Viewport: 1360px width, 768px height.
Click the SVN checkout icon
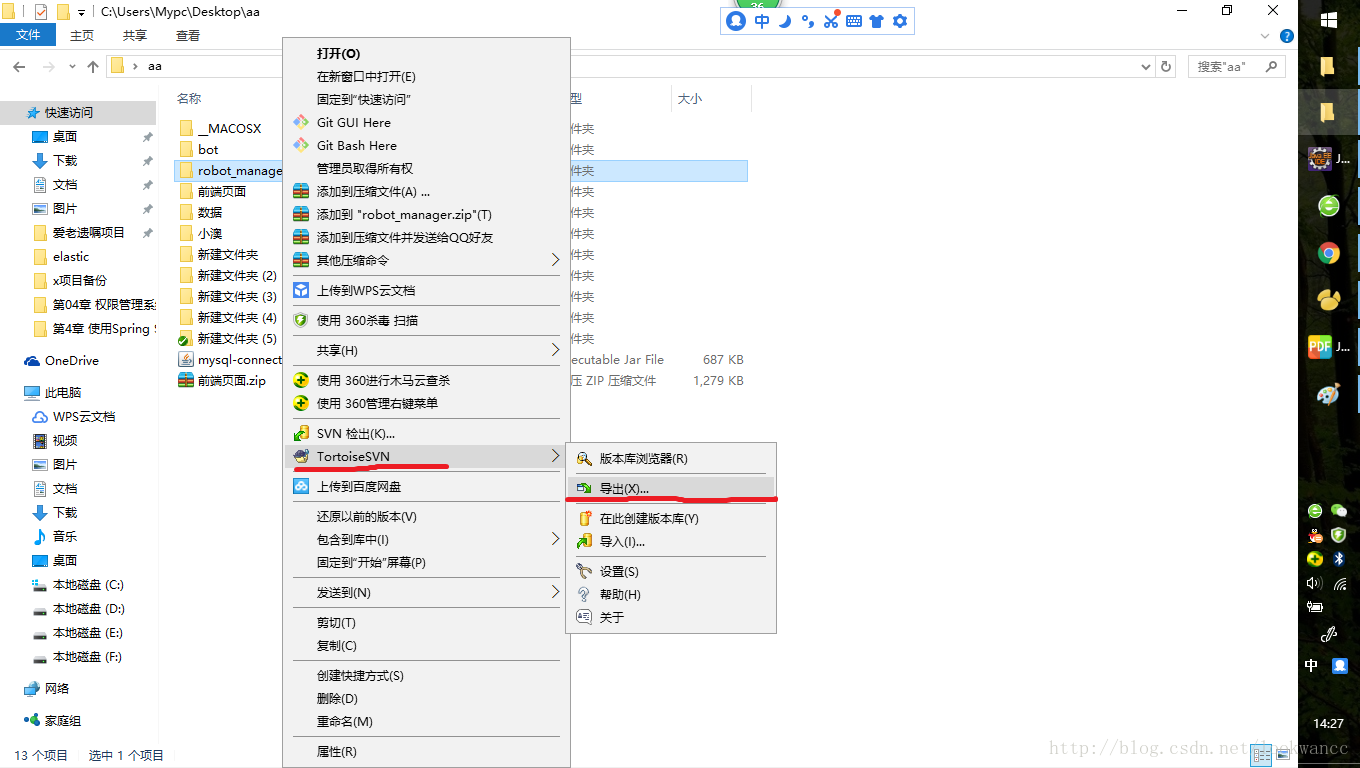tap(301, 433)
